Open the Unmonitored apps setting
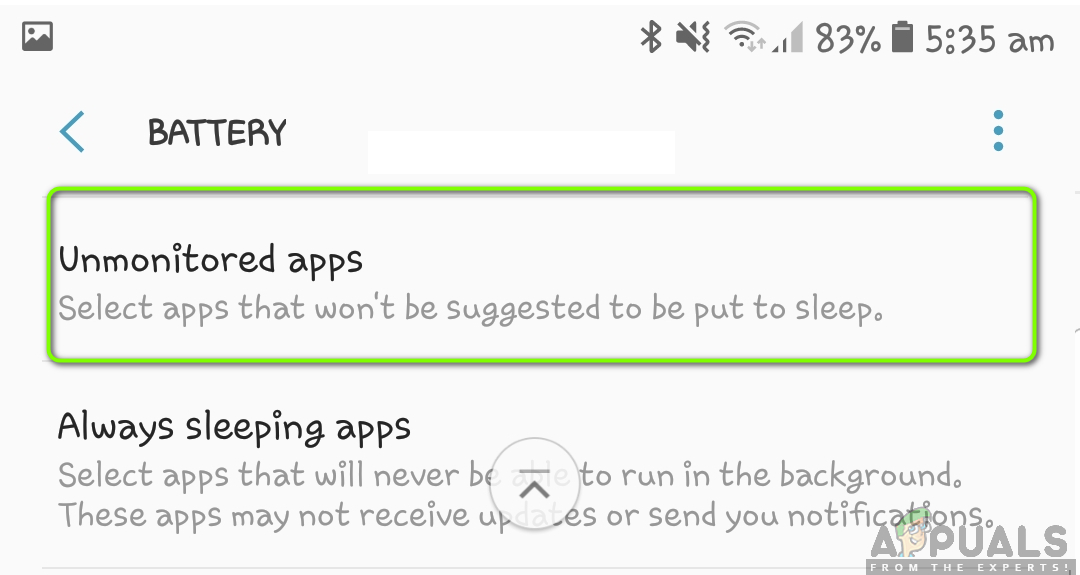 [x=542, y=276]
